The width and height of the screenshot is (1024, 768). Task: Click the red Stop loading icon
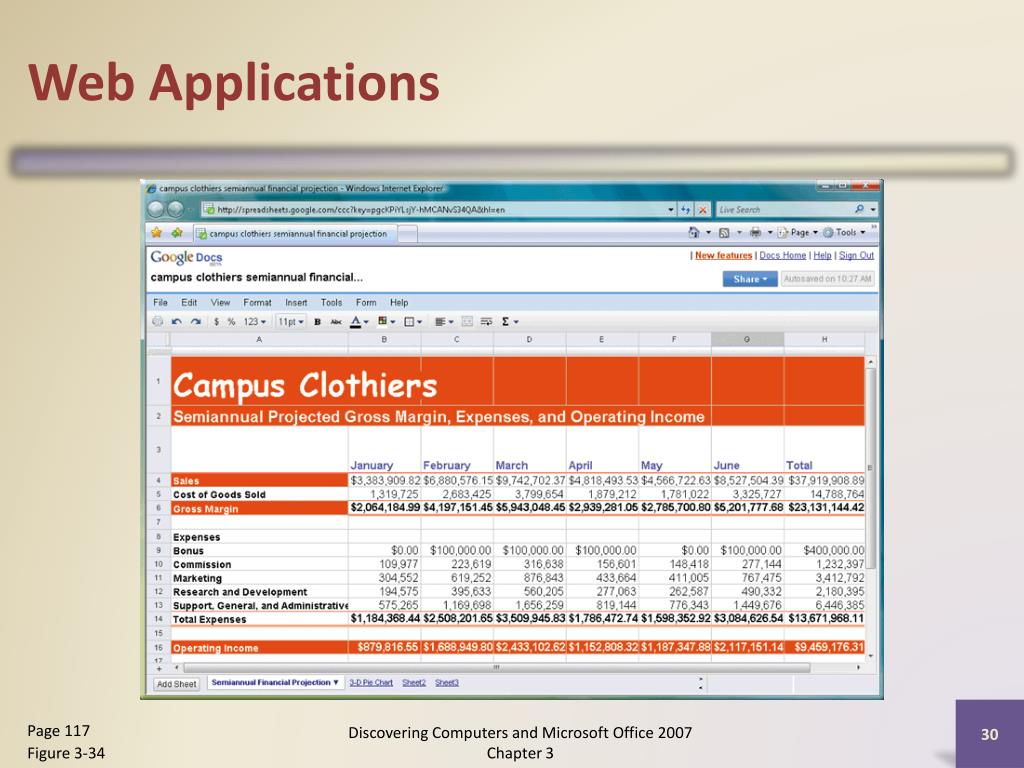[x=703, y=210]
